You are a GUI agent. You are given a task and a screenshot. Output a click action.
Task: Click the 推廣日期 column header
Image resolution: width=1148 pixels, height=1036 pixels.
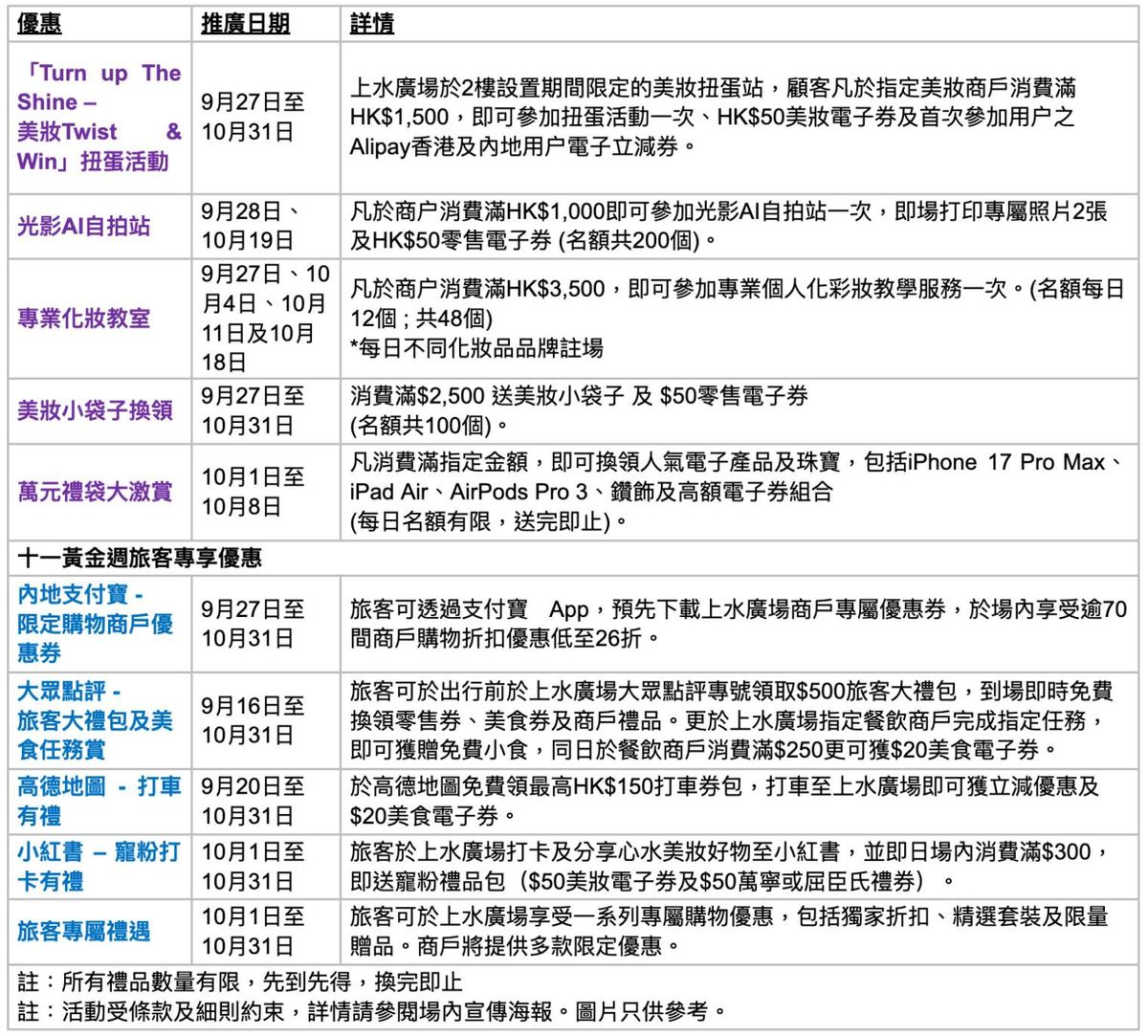245,24
